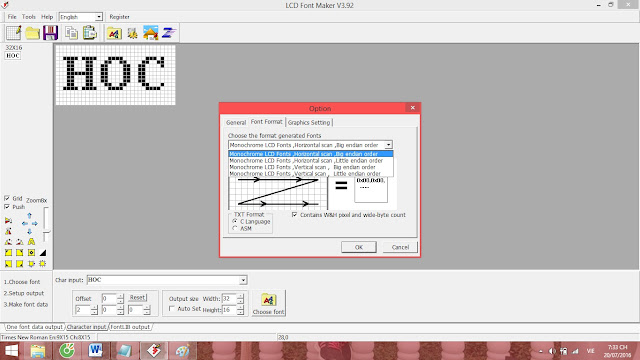This screenshot has width=640, height=360.
Task: Click the Open folder toolbar icon
Action: pyautogui.click(x=32, y=33)
